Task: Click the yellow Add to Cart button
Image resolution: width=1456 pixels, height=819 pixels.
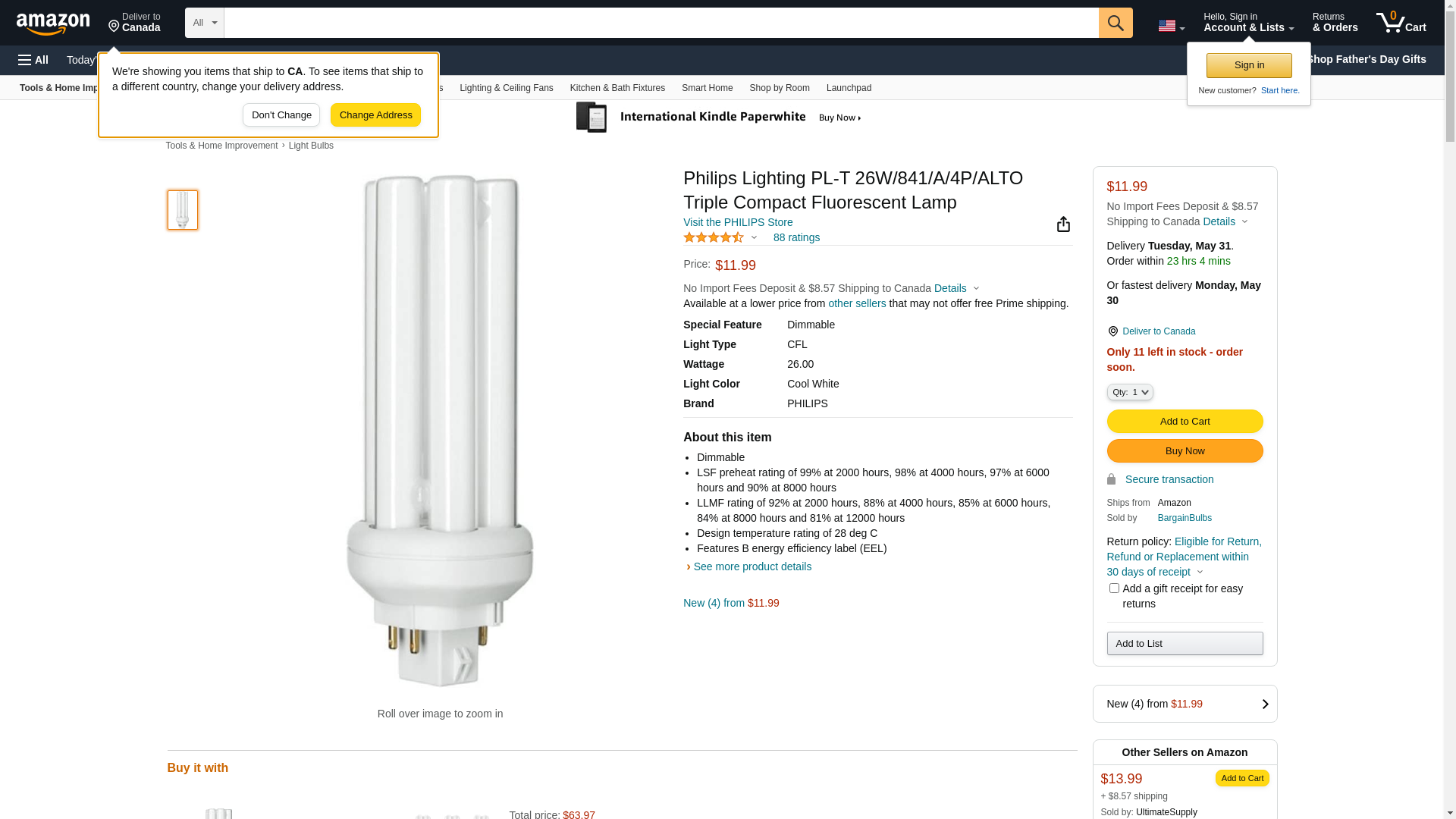Action: (1185, 422)
